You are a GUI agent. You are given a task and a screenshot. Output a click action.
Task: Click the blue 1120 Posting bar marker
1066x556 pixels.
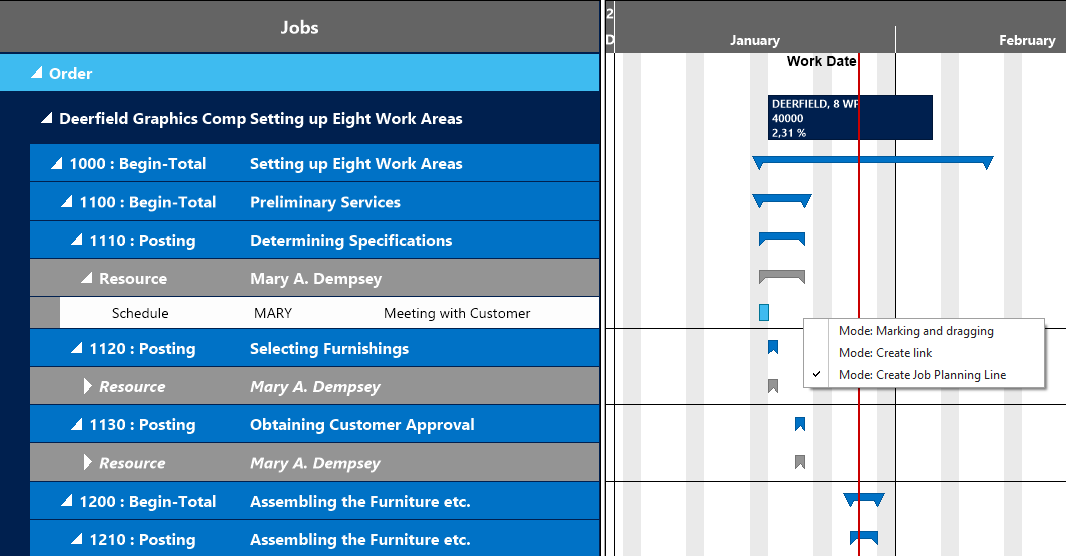pos(773,347)
